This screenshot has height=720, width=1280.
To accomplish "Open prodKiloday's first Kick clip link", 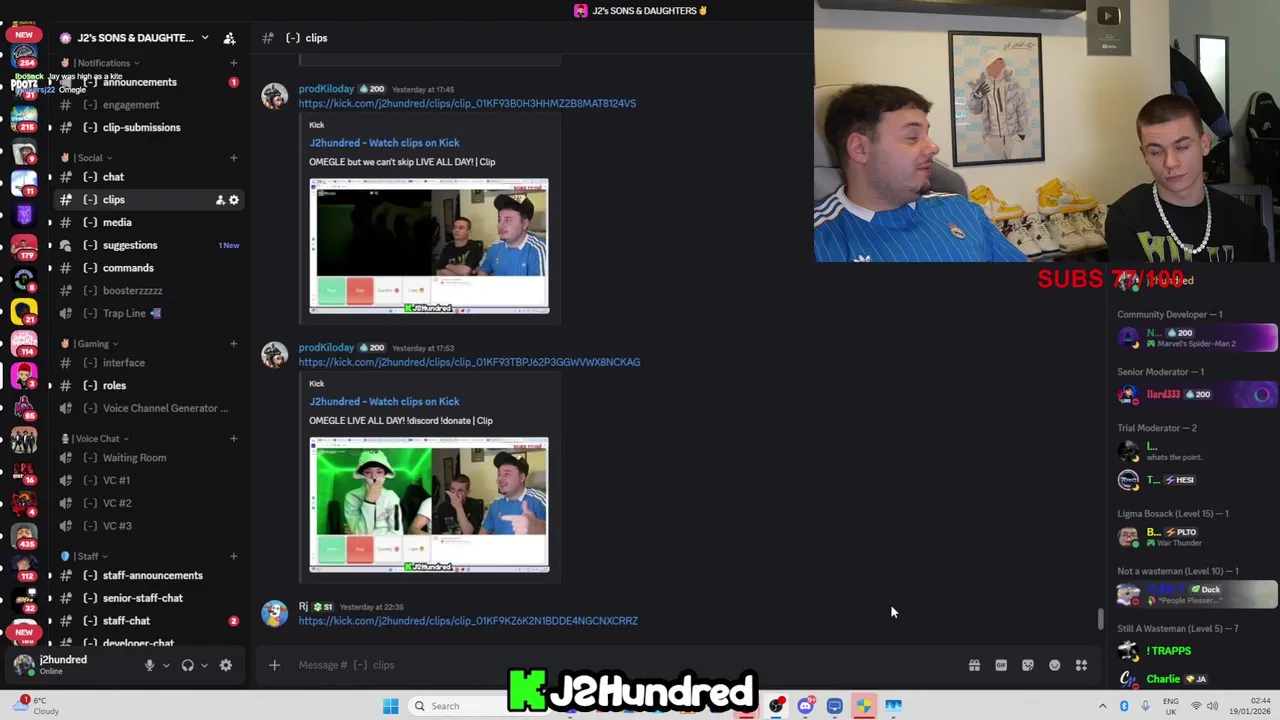I will [467, 103].
